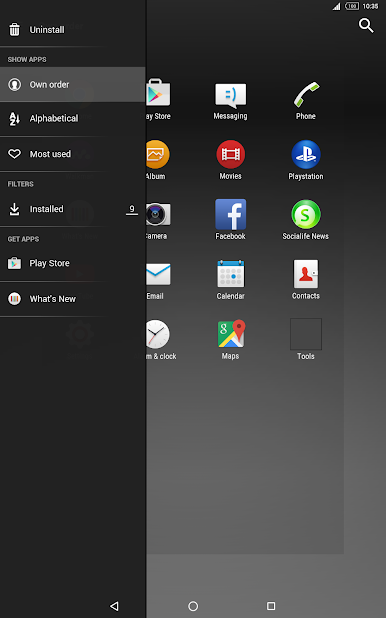This screenshot has height=618, width=386.
Task: Tap the Android back navigation button
Action: pyautogui.click(x=114, y=606)
